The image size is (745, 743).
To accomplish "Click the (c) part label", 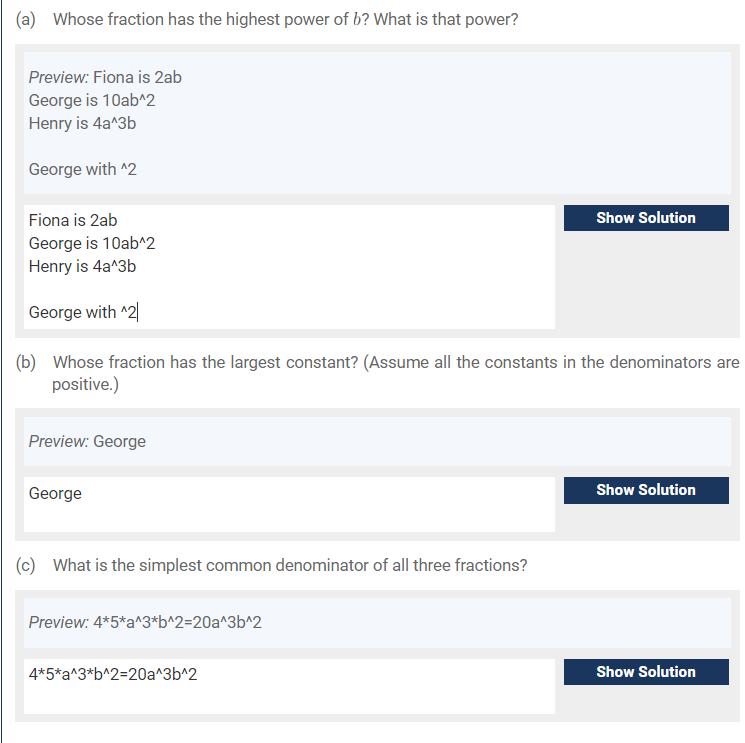I will (x=26, y=565).
